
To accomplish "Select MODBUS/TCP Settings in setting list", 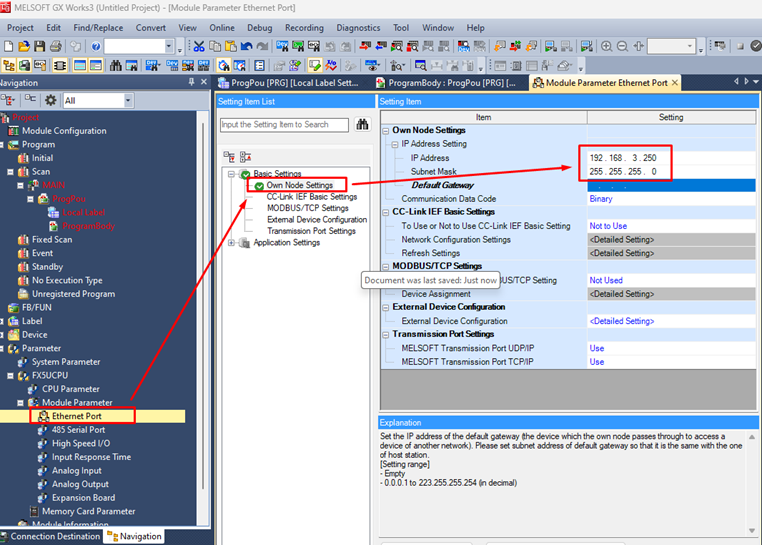I will click(308, 208).
